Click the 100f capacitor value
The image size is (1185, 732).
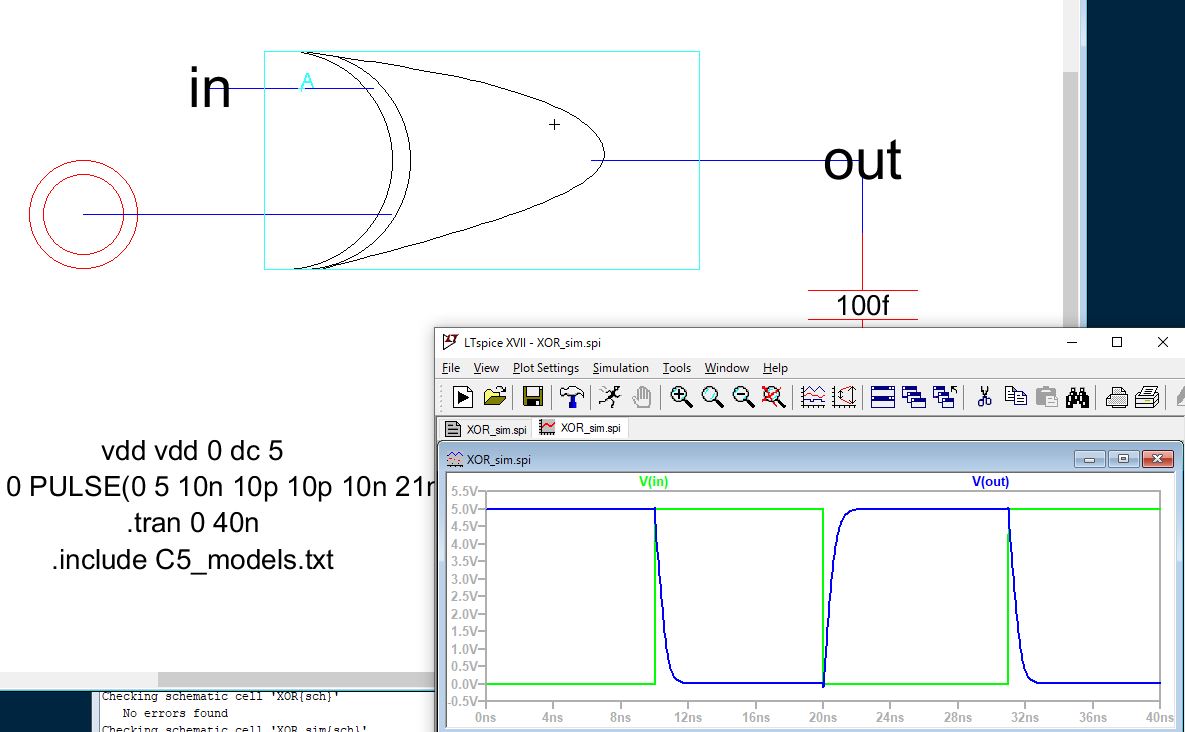click(862, 305)
